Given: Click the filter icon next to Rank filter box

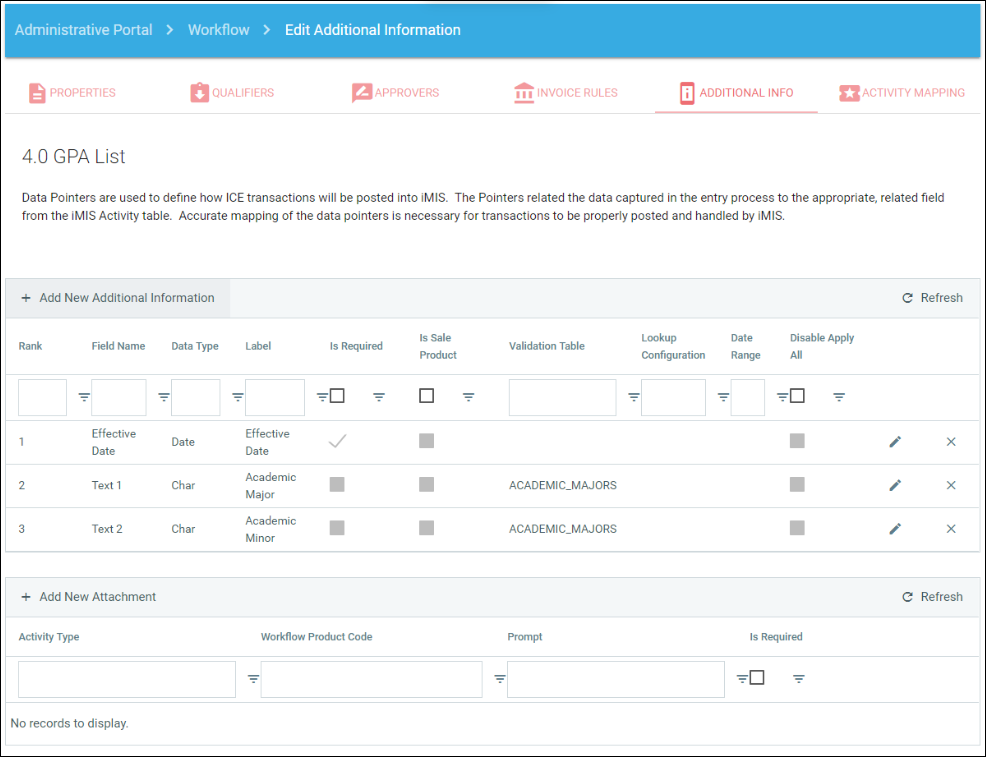Looking at the screenshot, I should [84, 398].
